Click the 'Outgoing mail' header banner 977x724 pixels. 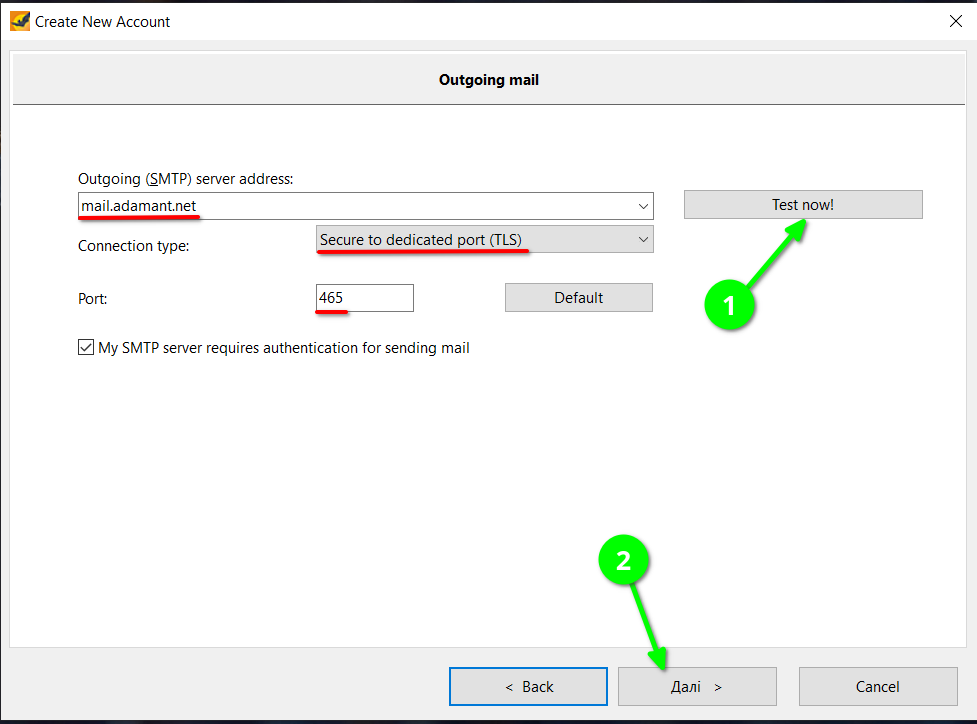pos(488,80)
